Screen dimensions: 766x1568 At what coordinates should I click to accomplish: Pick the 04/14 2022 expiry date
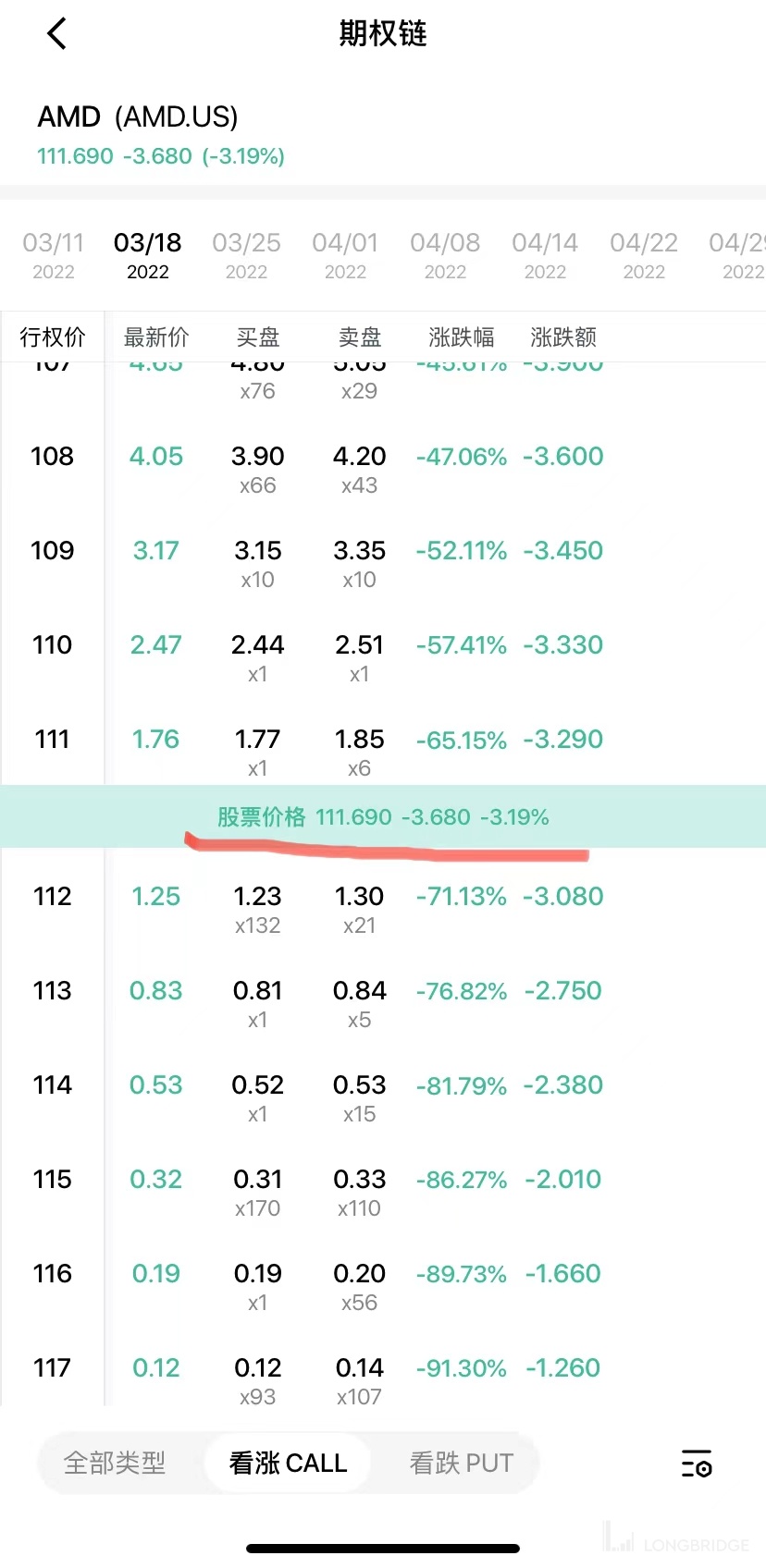click(x=545, y=255)
